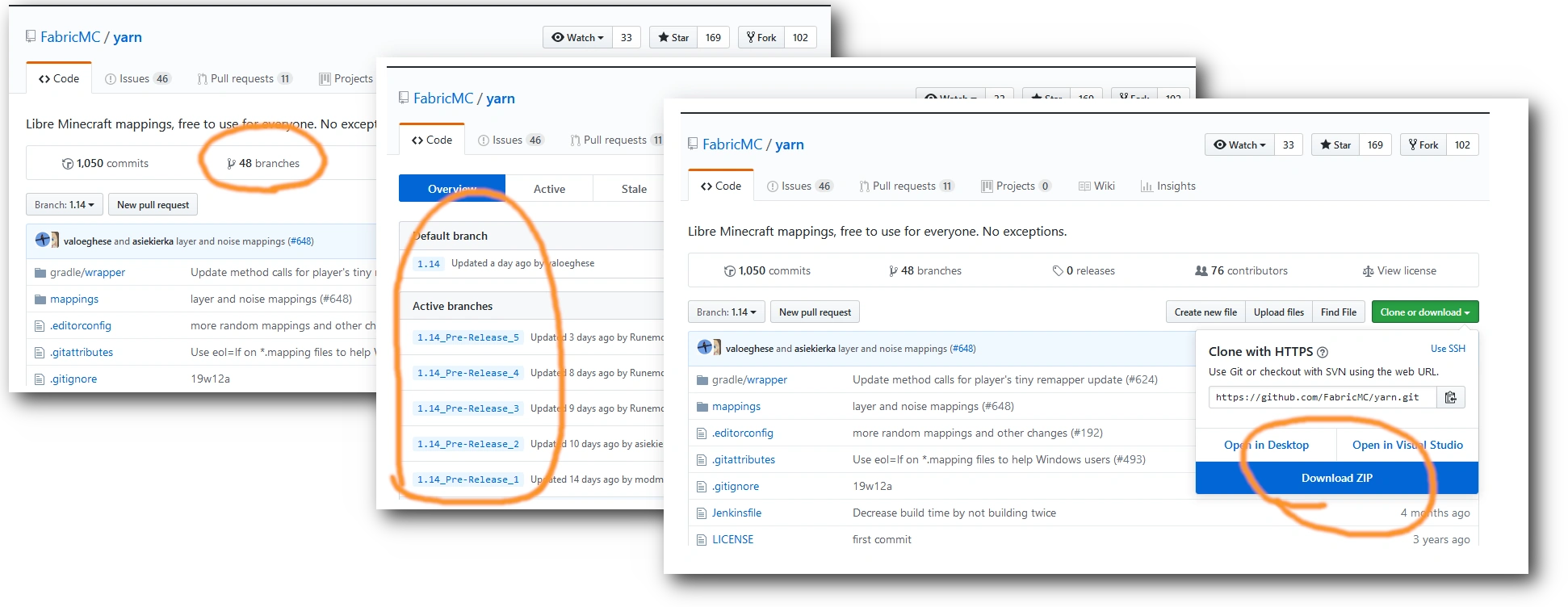Star the repository in the front window
The image size is (1568, 607).
coord(1335,145)
